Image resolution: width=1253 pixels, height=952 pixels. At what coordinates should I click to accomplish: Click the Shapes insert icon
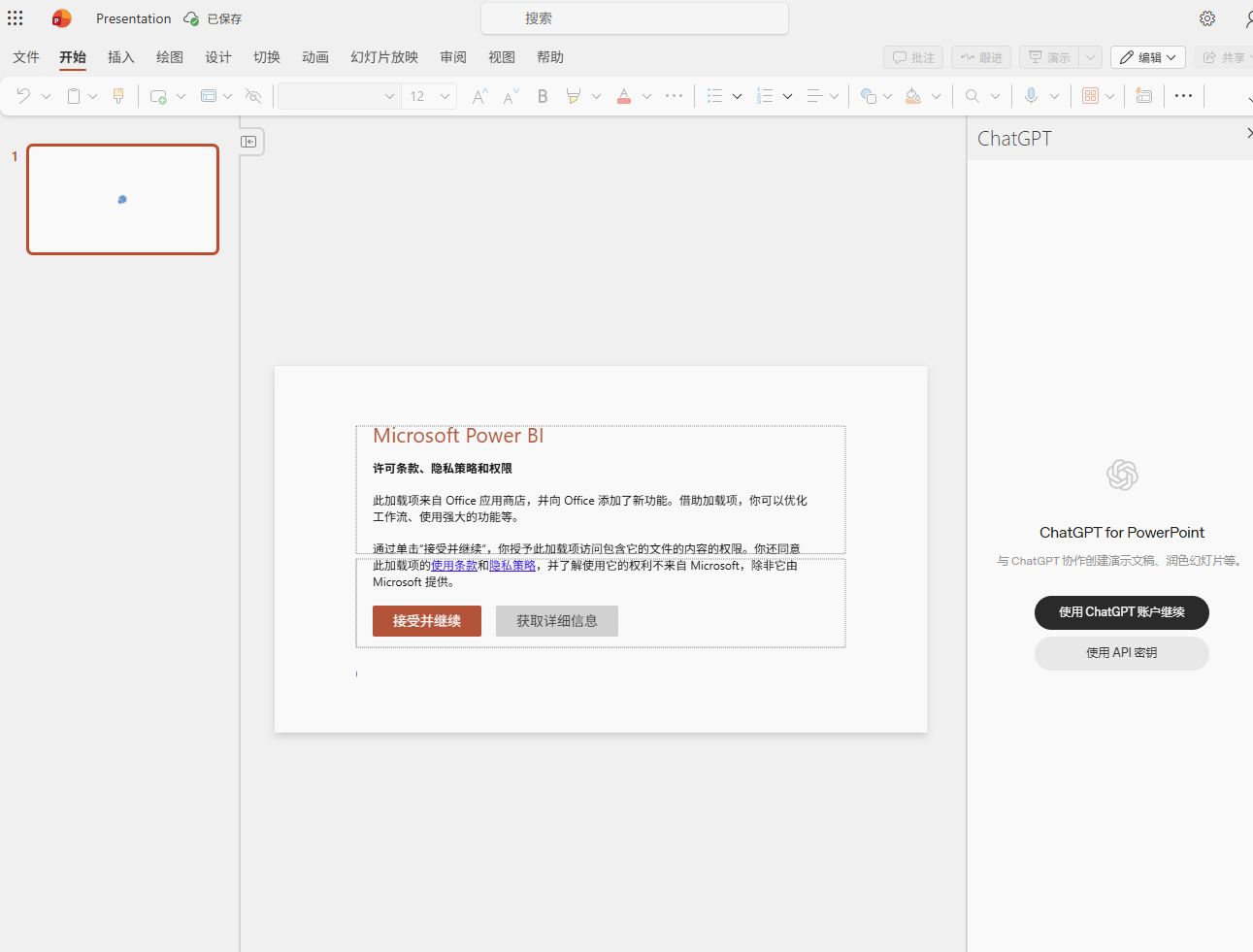click(869, 96)
